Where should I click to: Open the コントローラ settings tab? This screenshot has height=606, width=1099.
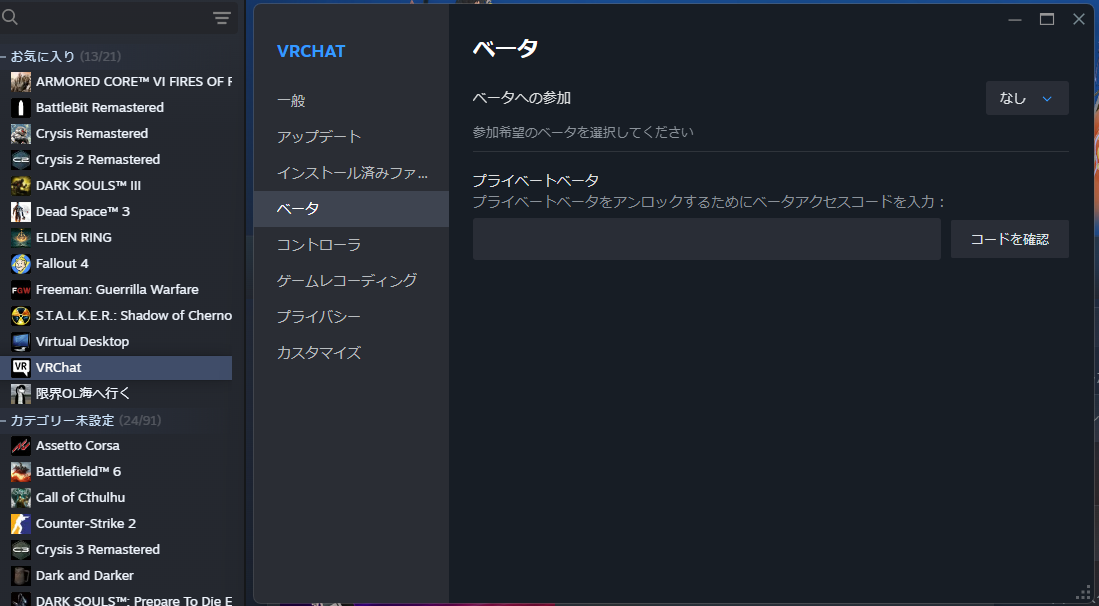(351, 245)
